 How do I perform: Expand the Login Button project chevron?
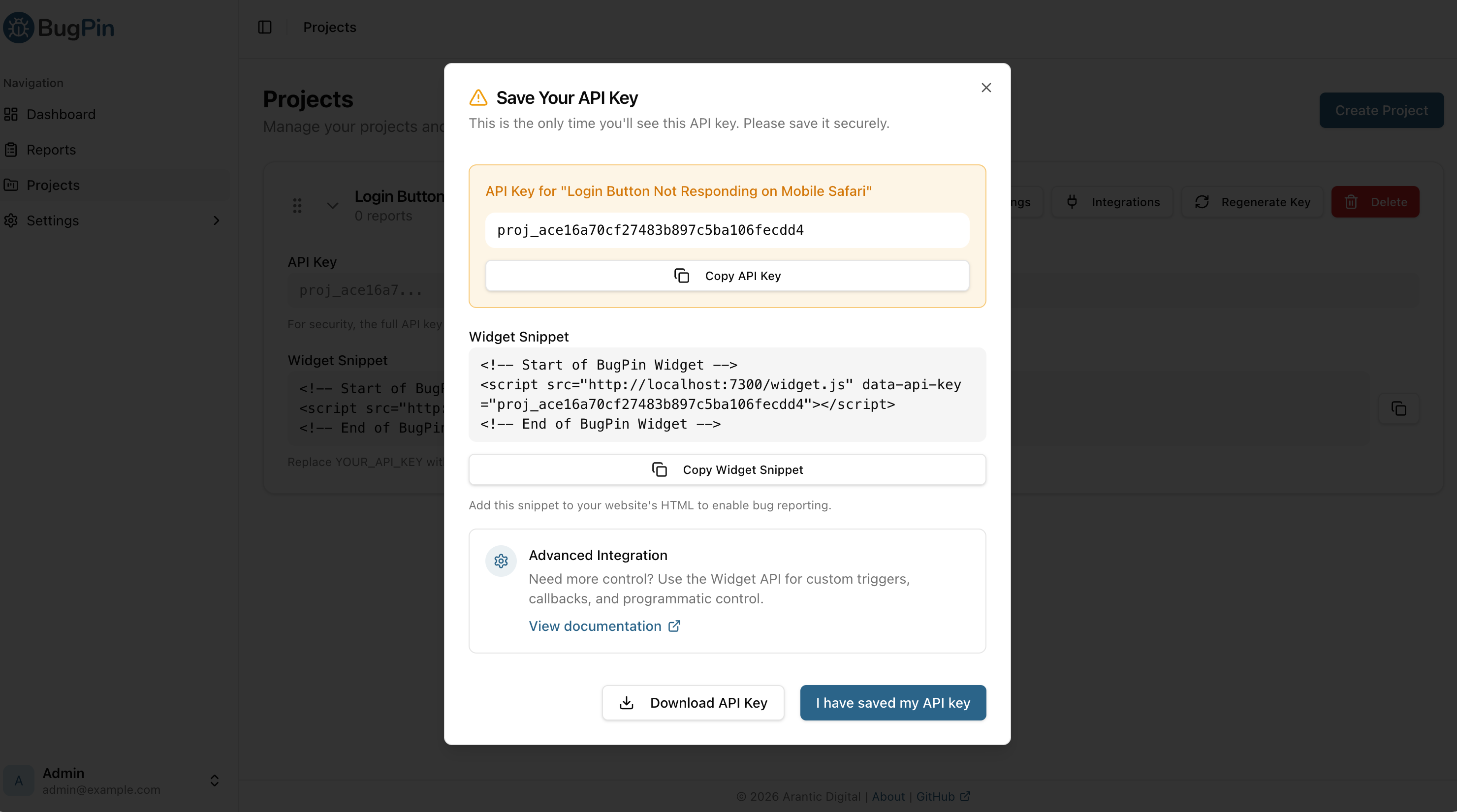point(333,205)
